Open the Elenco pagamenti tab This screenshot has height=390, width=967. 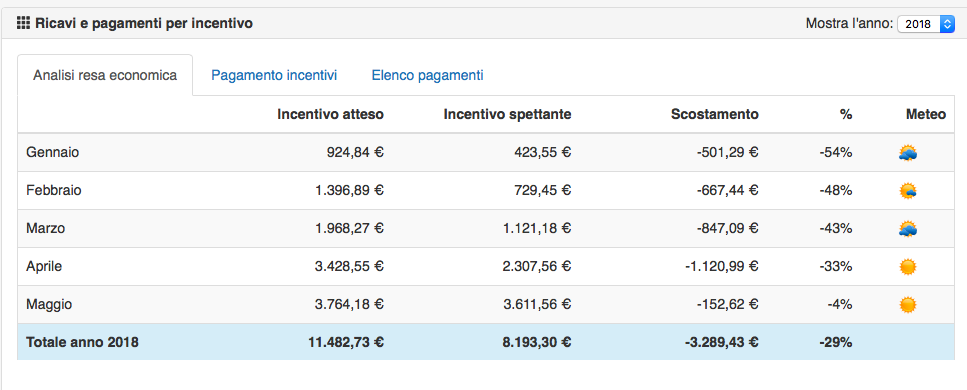point(427,75)
